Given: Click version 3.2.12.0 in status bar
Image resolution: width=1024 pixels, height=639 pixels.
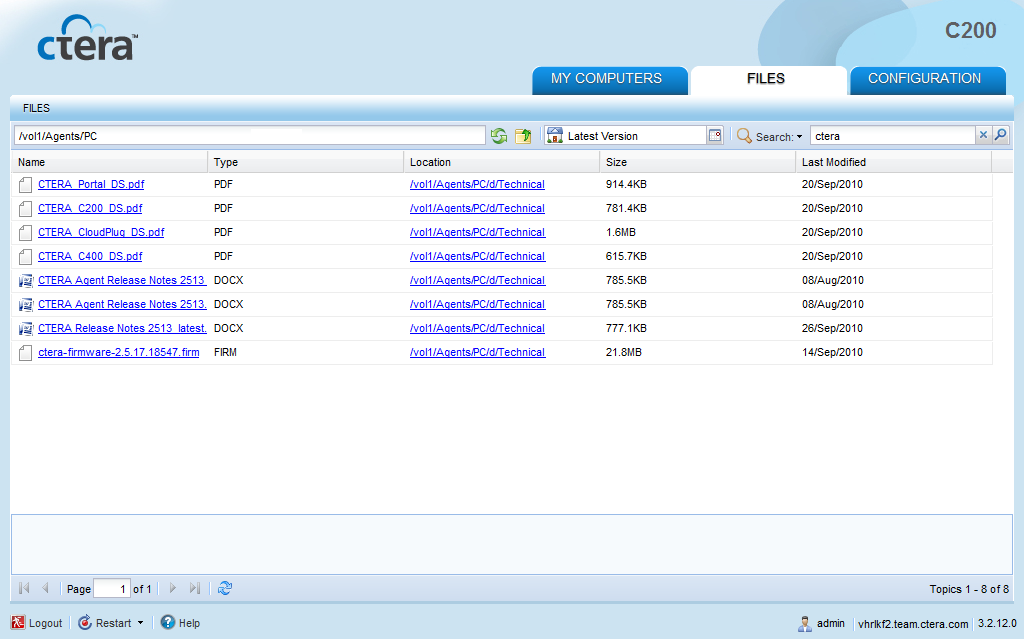Looking at the screenshot, I should 997,623.
